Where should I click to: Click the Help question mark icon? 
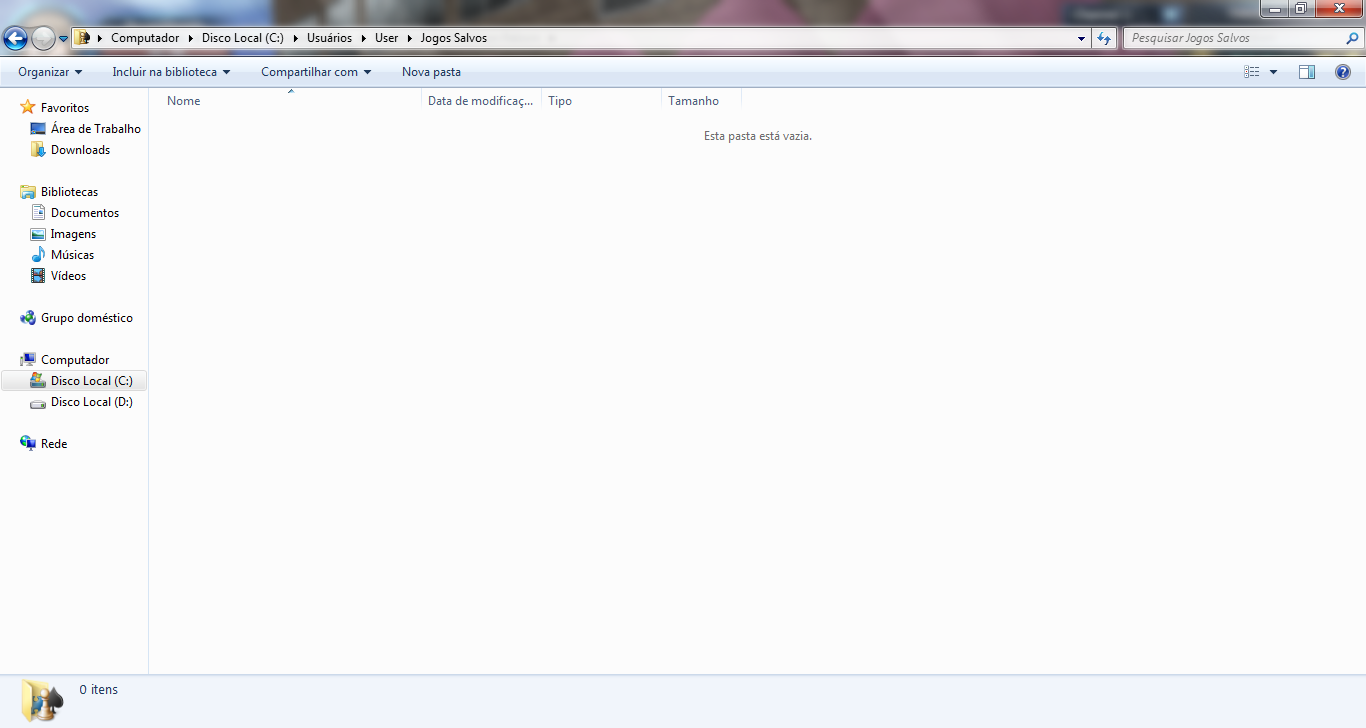point(1343,72)
